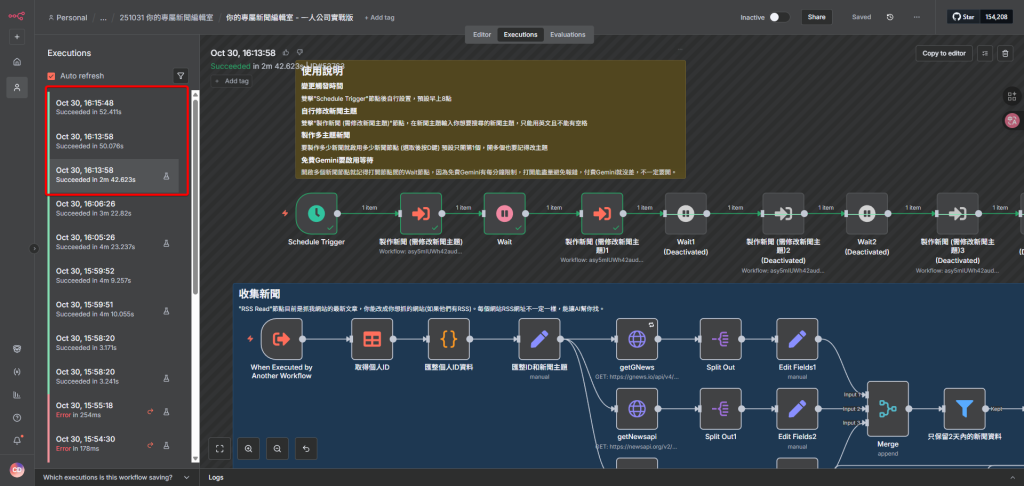This screenshot has width=1024, height=486.
Task: Open the CD user avatar menu
Action: tap(17, 470)
